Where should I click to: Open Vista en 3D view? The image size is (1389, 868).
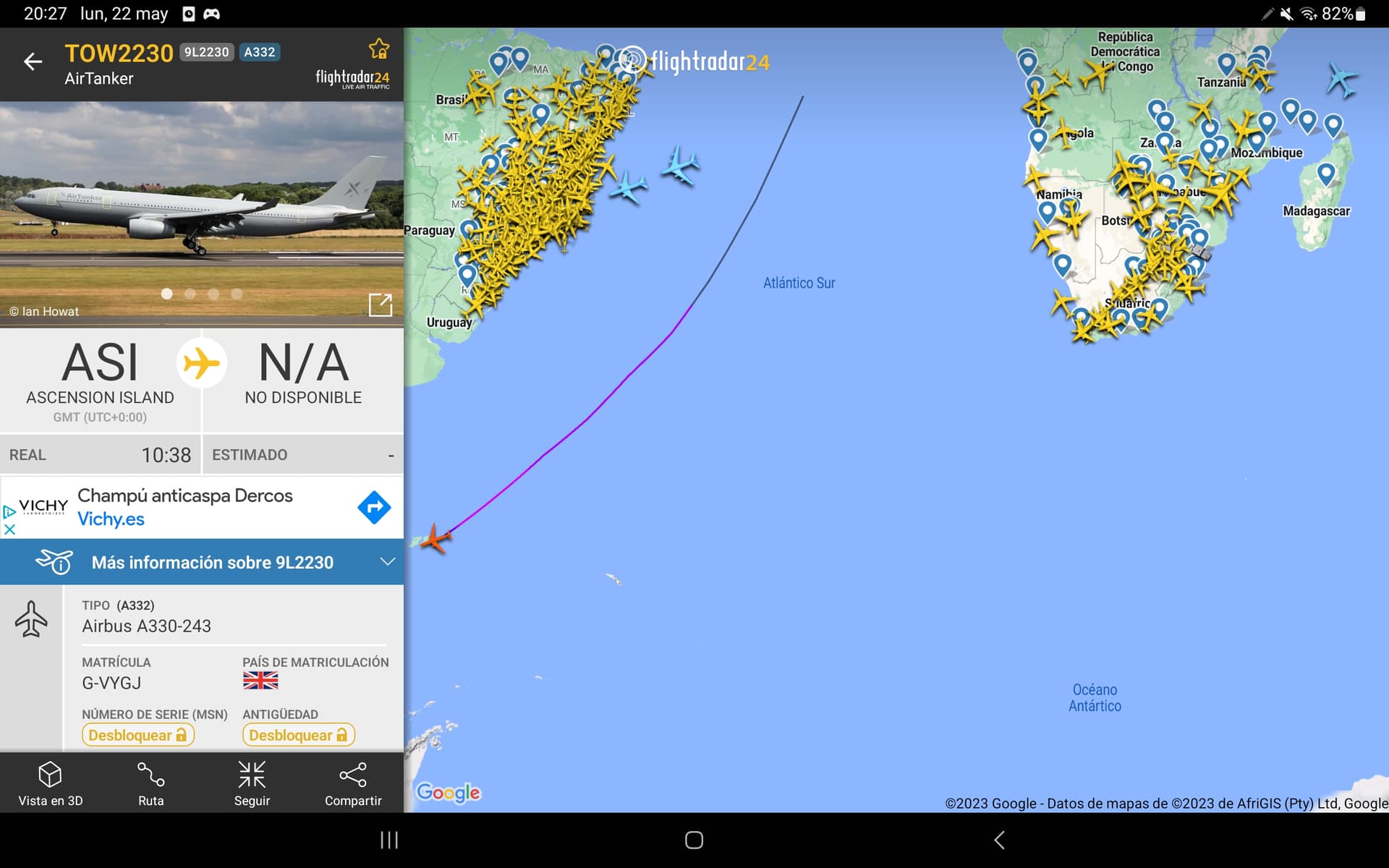pos(50,783)
